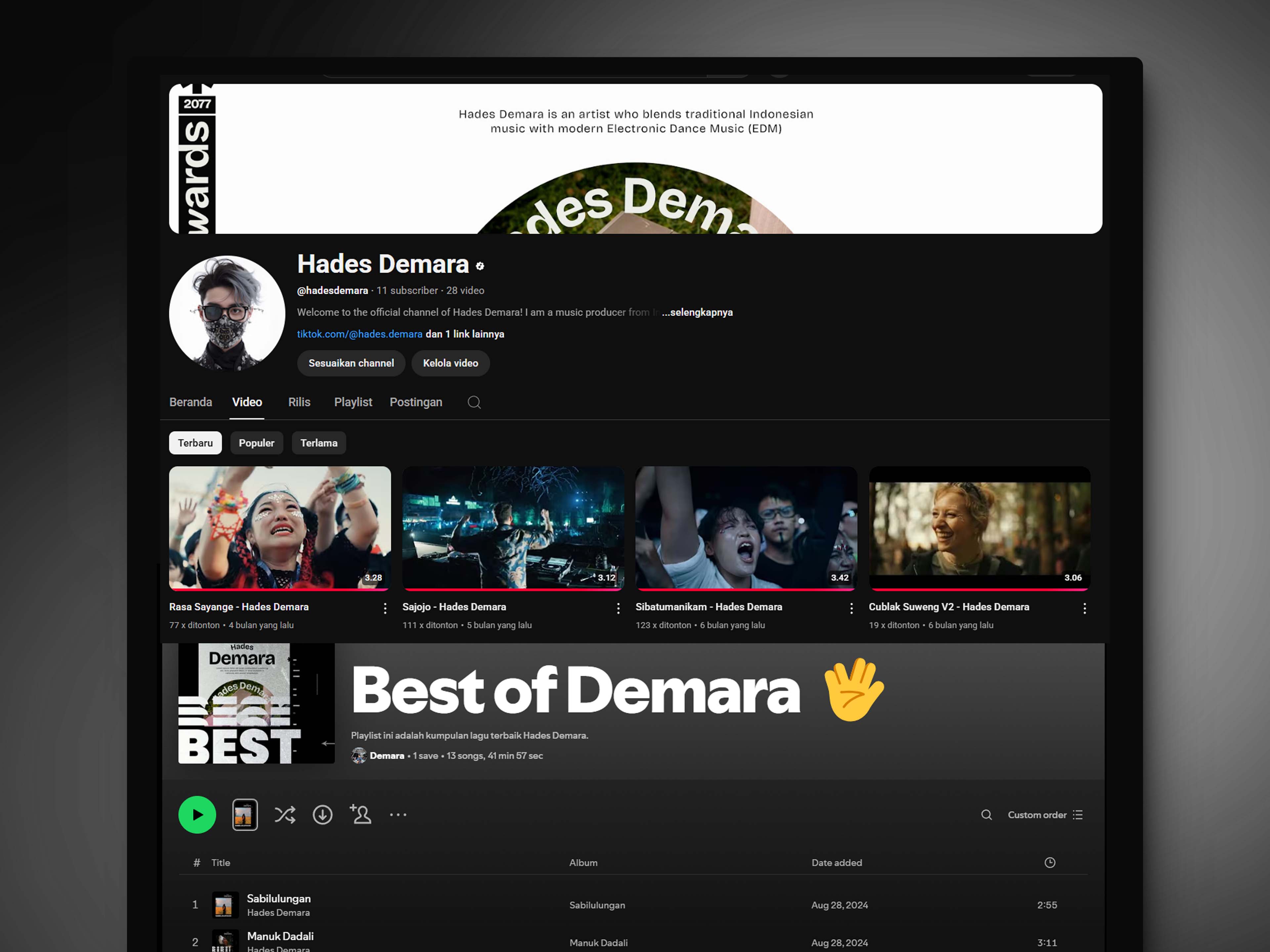Toggle shuffle on the playlist
This screenshot has height=952, width=1270.
click(285, 814)
